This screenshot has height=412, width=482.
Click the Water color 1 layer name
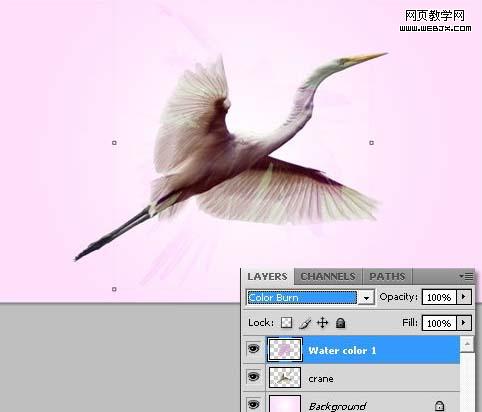click(x=342, y=351)
